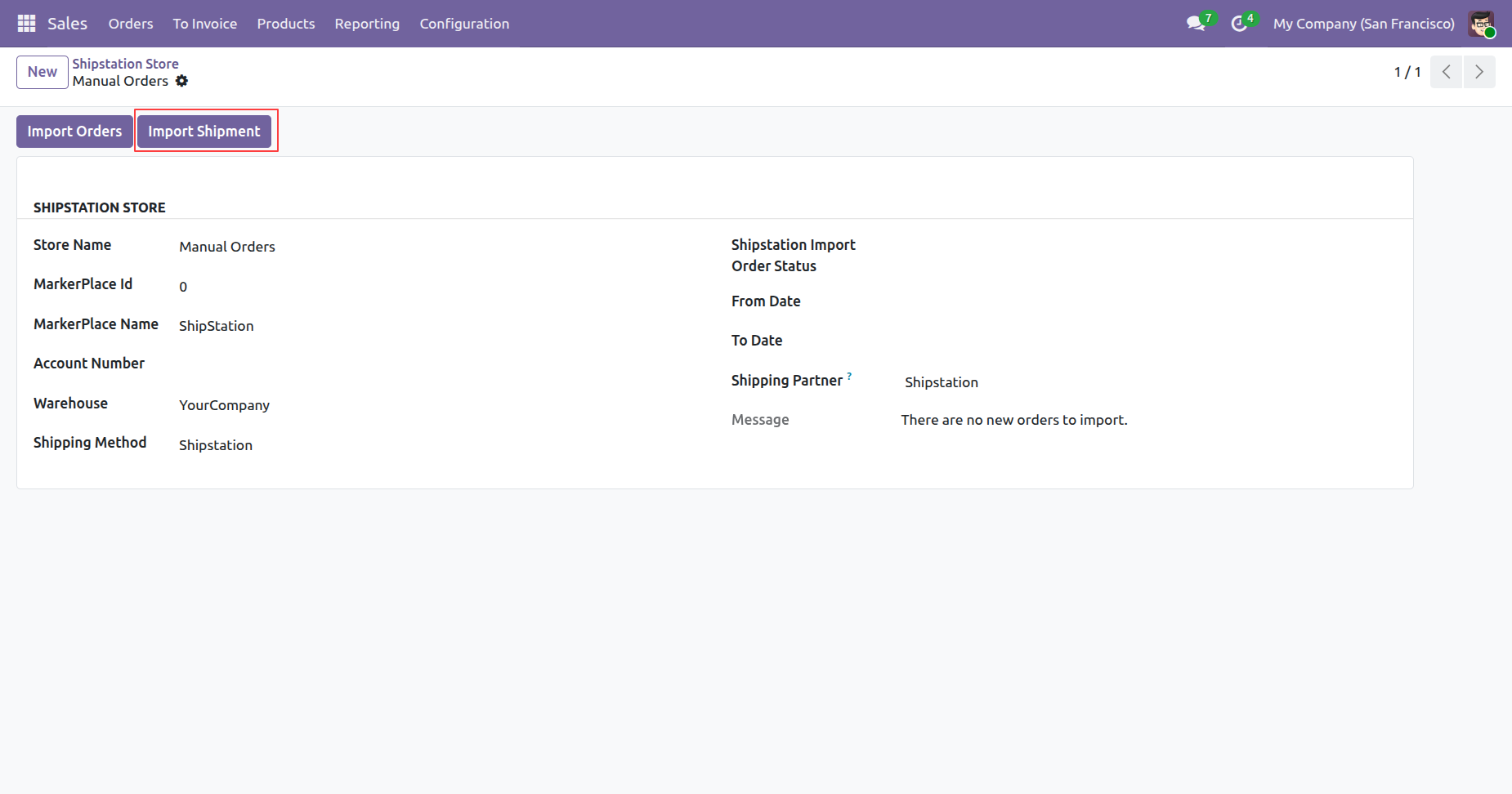Go back to Shipstation Store breadcrumb

coord(125,64)
